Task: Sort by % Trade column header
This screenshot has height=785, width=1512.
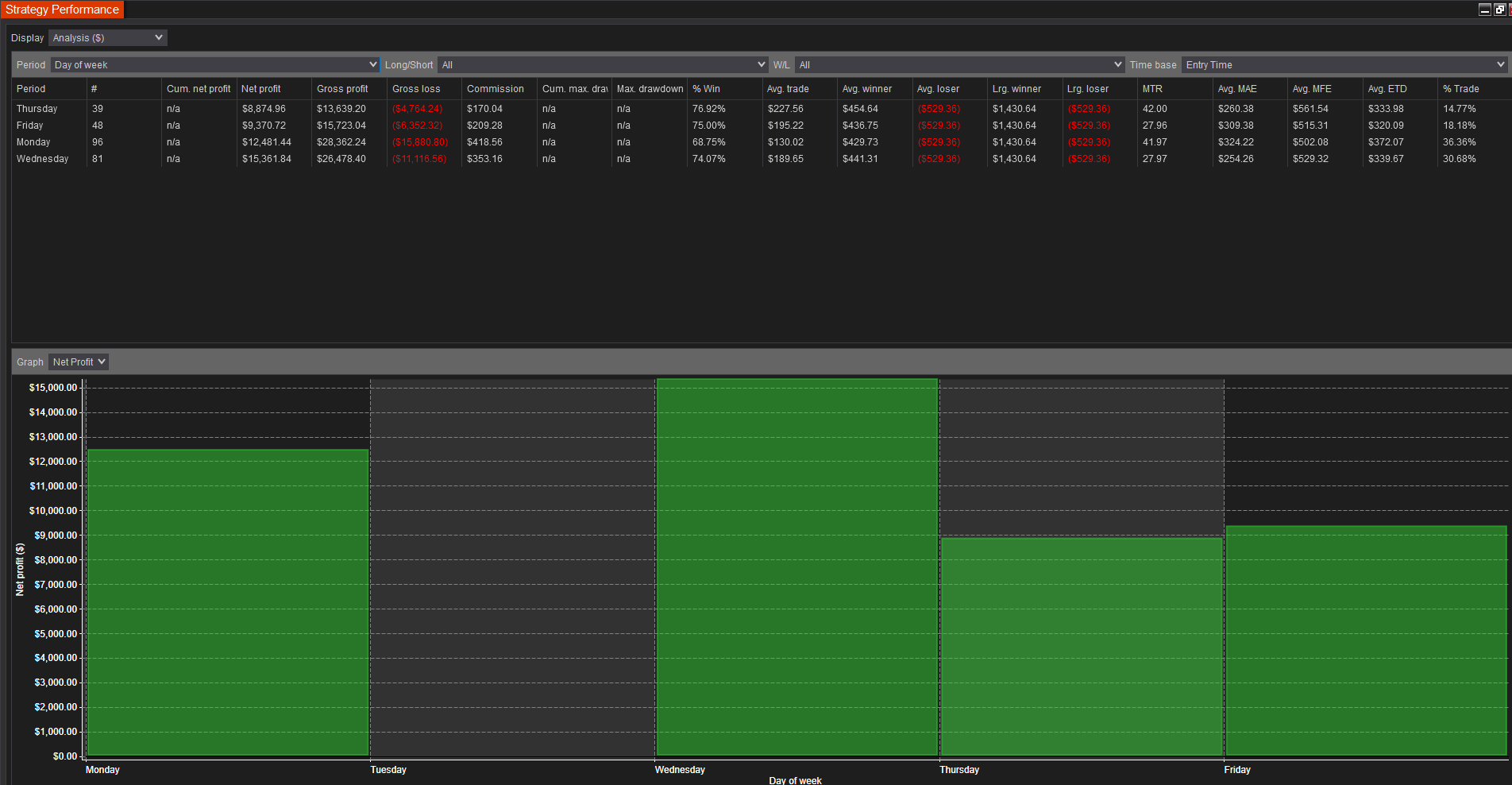Action: pos(1475,89)
